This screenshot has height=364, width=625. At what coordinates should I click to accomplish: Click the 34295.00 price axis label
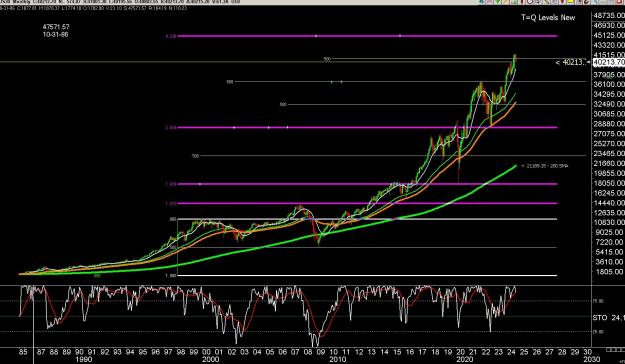[x=609, y=94]
